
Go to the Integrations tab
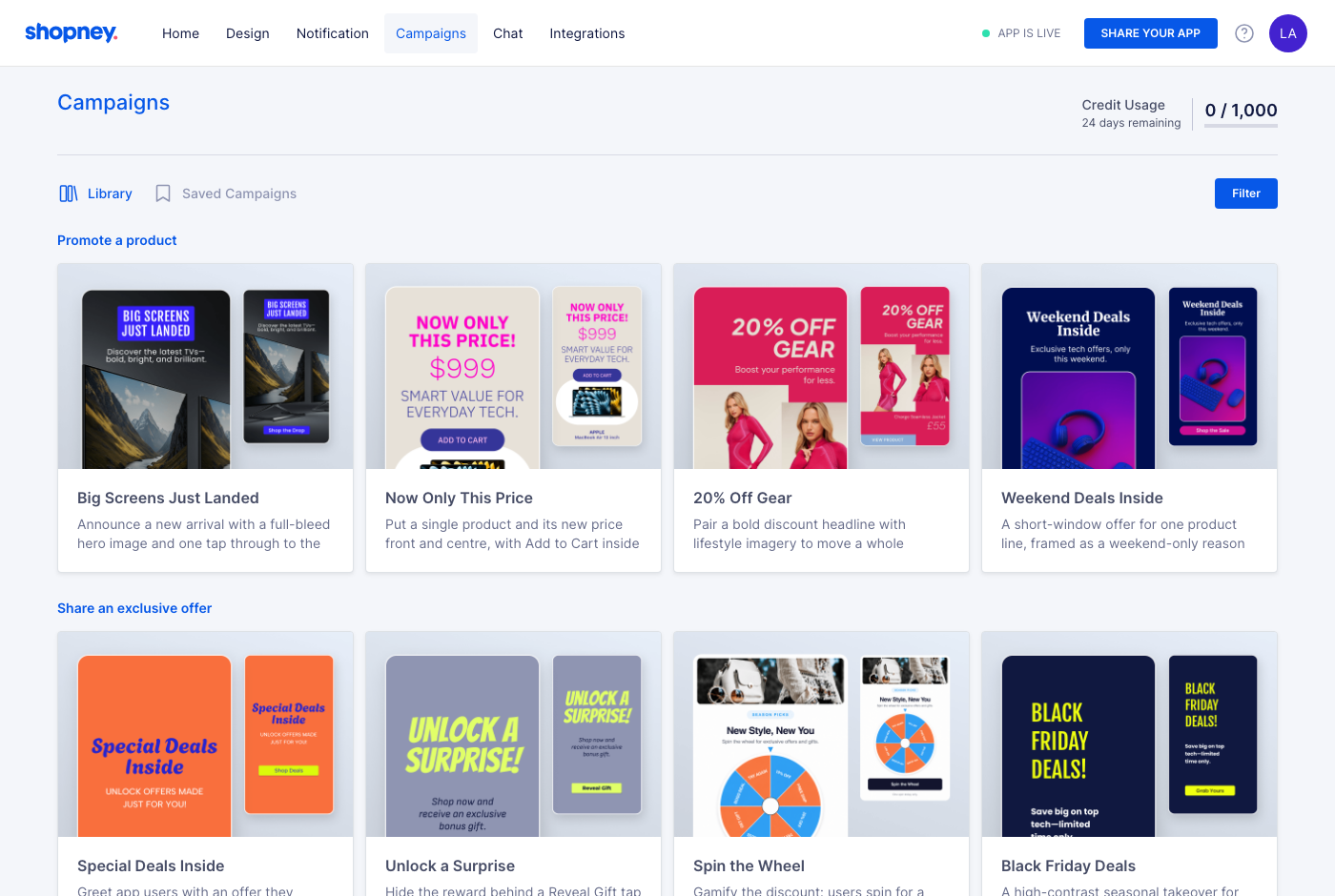pos(587,33)
